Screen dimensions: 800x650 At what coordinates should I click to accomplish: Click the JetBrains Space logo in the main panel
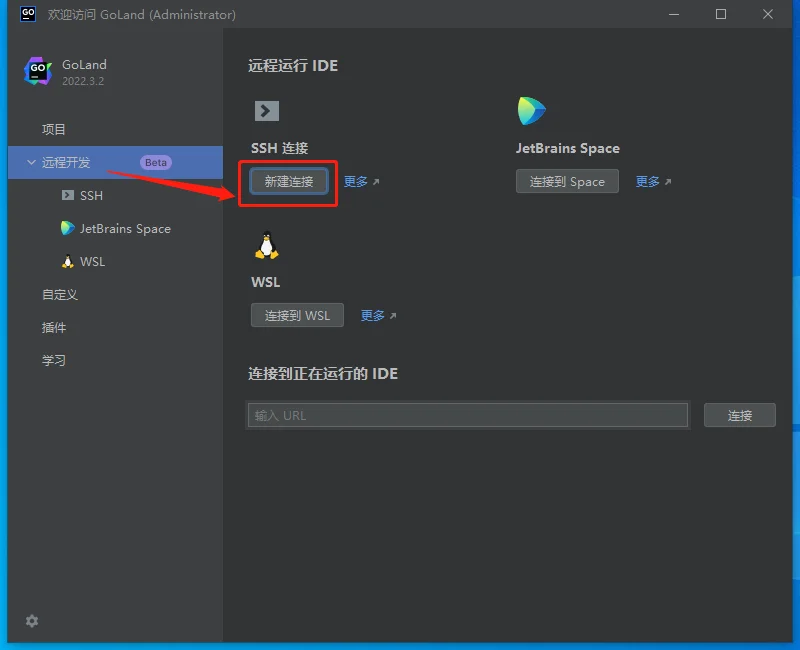[531, 110]
